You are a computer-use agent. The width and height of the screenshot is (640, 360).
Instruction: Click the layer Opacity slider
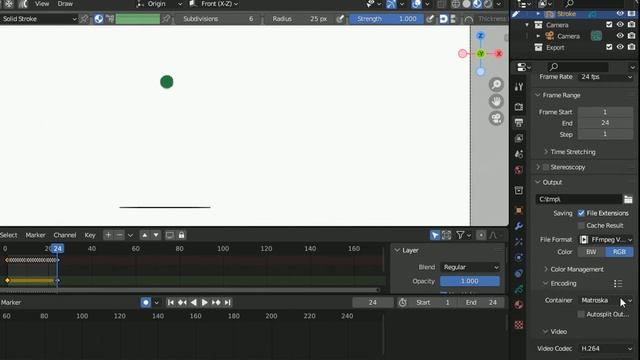[x=470, y=281]
